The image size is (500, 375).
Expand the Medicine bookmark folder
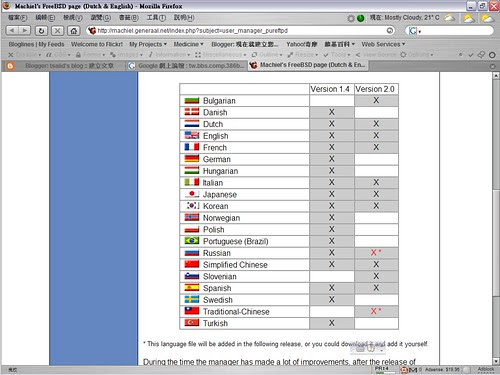pos(188,44)
